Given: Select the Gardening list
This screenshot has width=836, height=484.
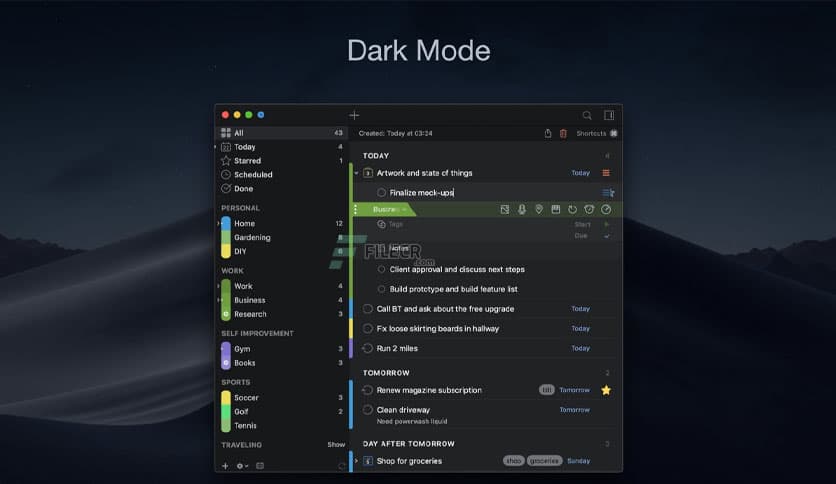Looking at the screenshot, I should tap(282, 237).
